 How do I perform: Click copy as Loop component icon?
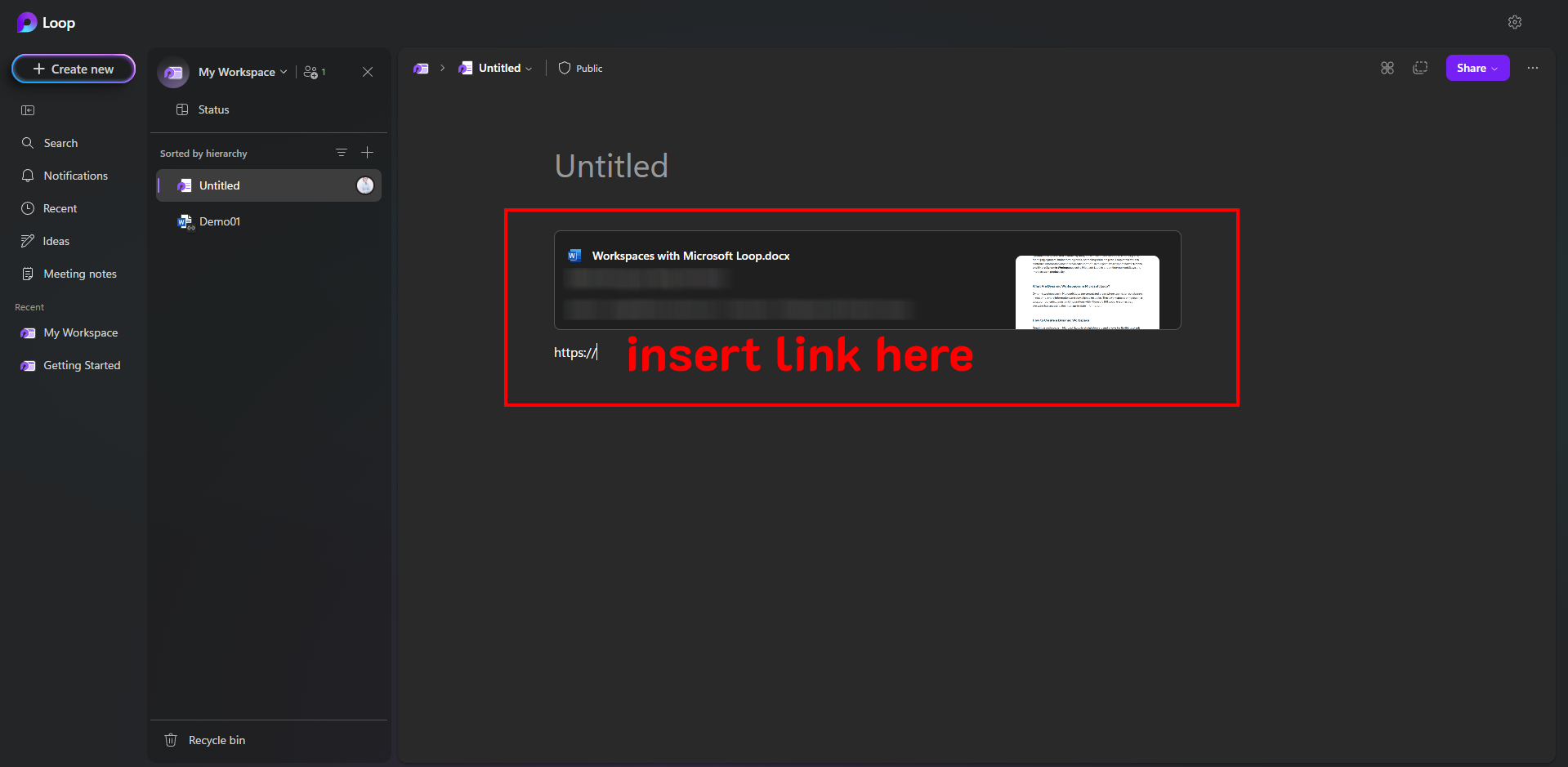[1420, 68]
